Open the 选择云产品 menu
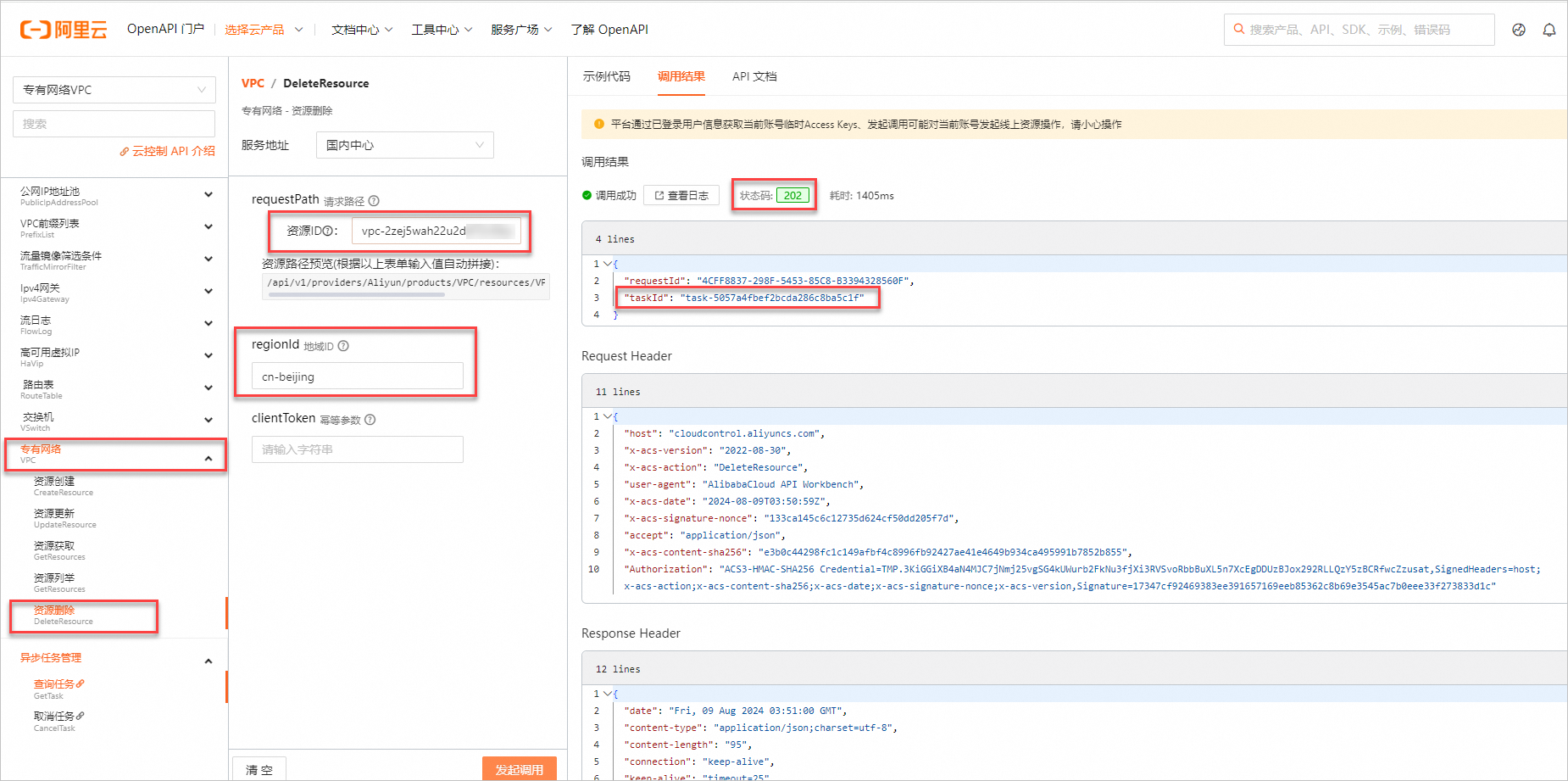This screenshot has width=1568, height=781. point(264,30)
